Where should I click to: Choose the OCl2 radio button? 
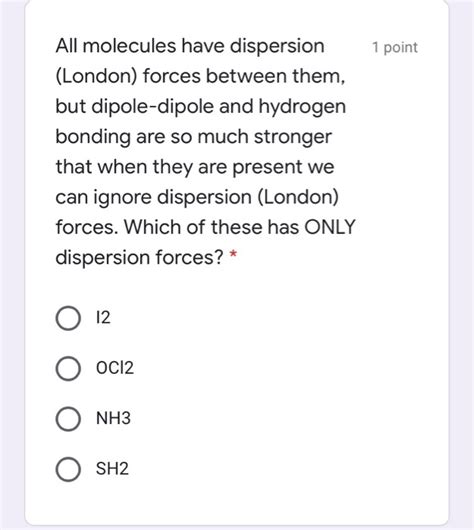[68, 368]
